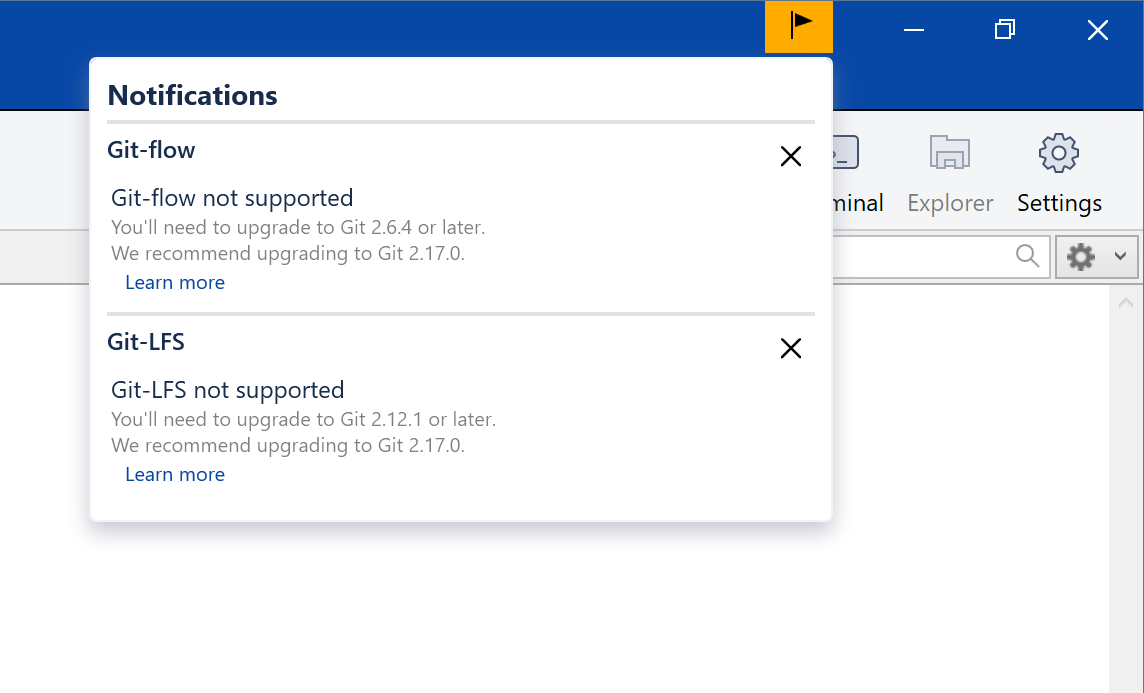Viewport: 1144px width, 693px height.
Task: Open Explorer from the toolbar
Action: click(x=950, y=174)
